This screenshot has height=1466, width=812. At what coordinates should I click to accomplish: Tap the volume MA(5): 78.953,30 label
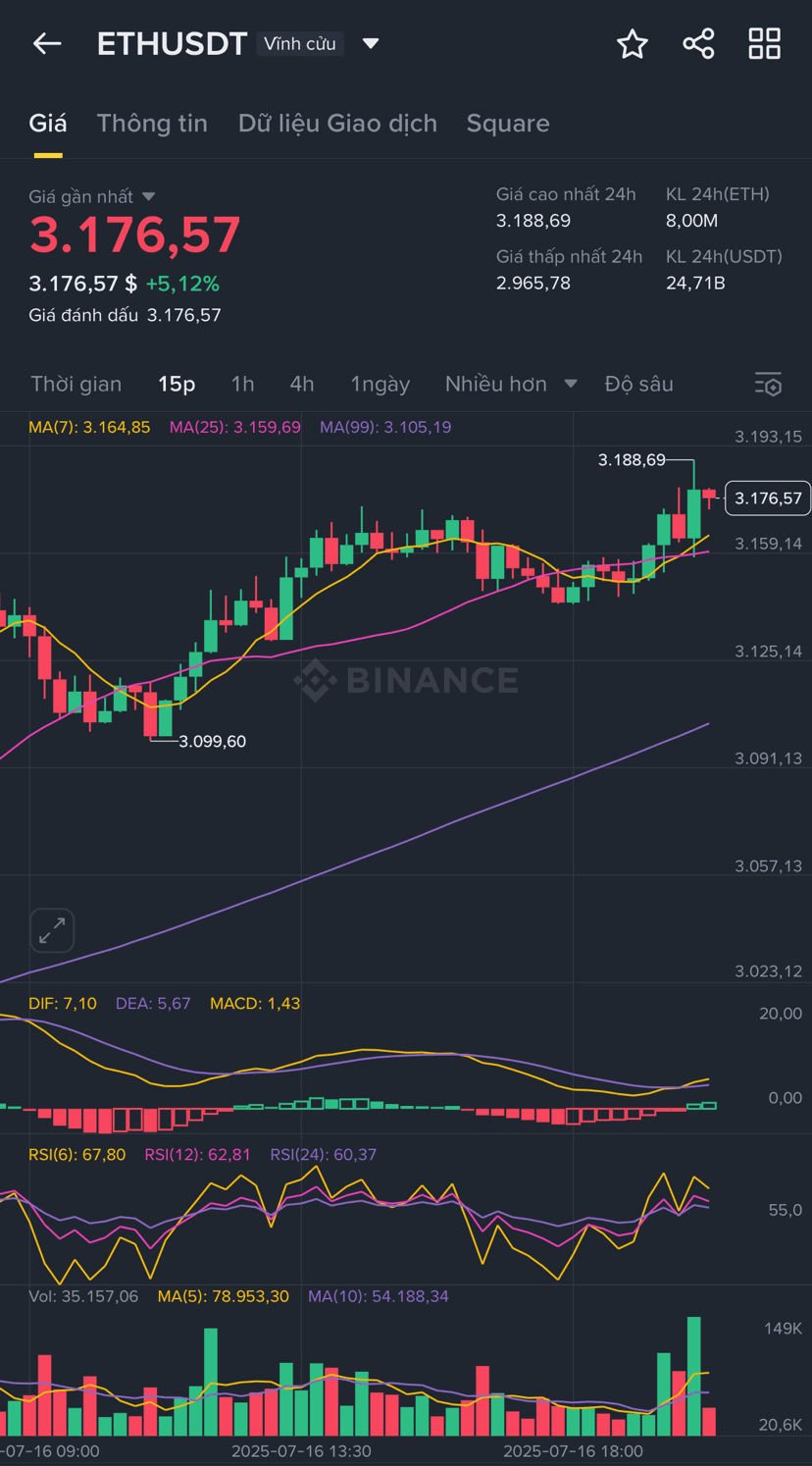click(224, 1296)
